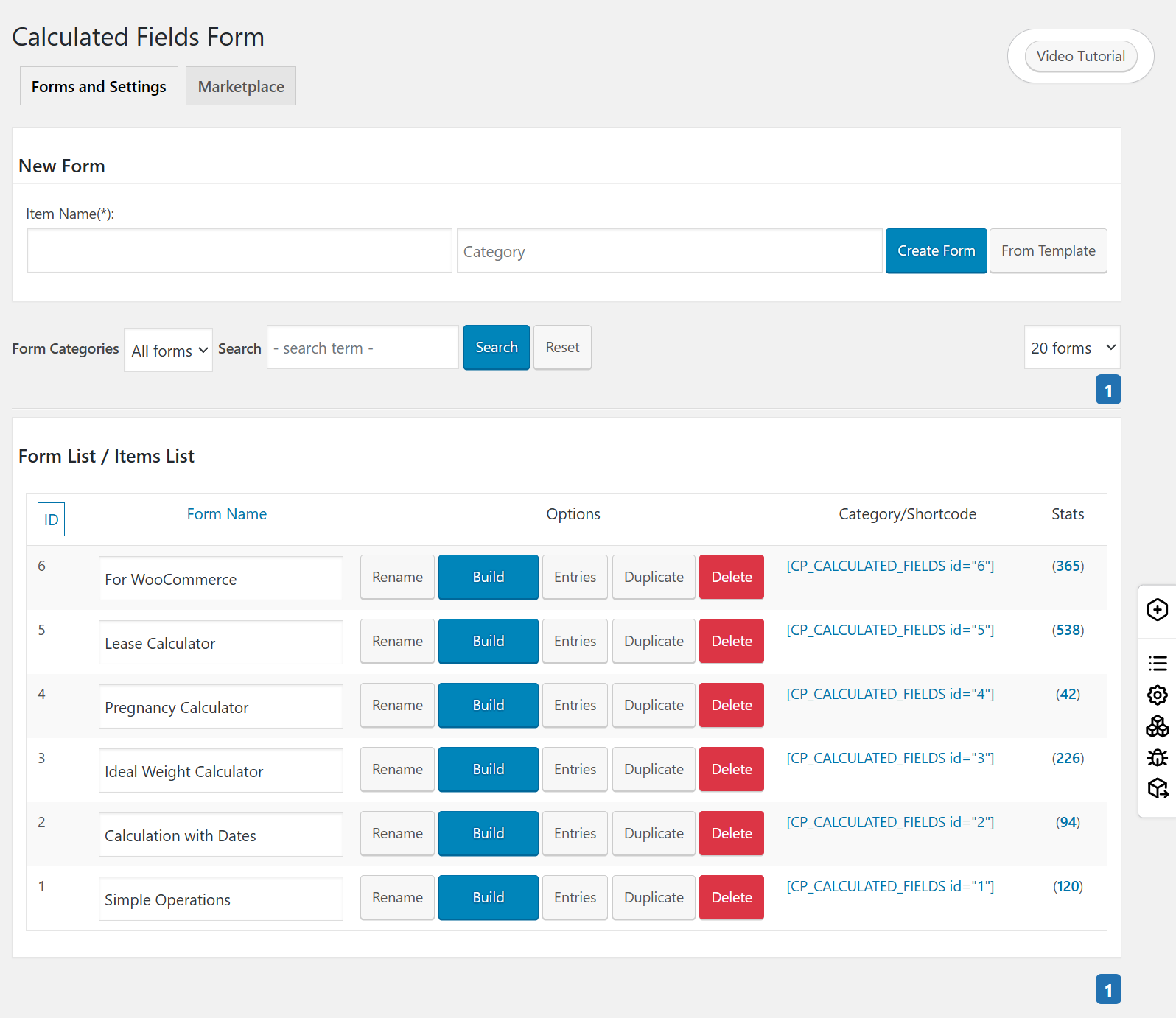Open the list icon in side panel
The width and height of the screenshot is (1176, 1018).
[x=1158, y=663]
